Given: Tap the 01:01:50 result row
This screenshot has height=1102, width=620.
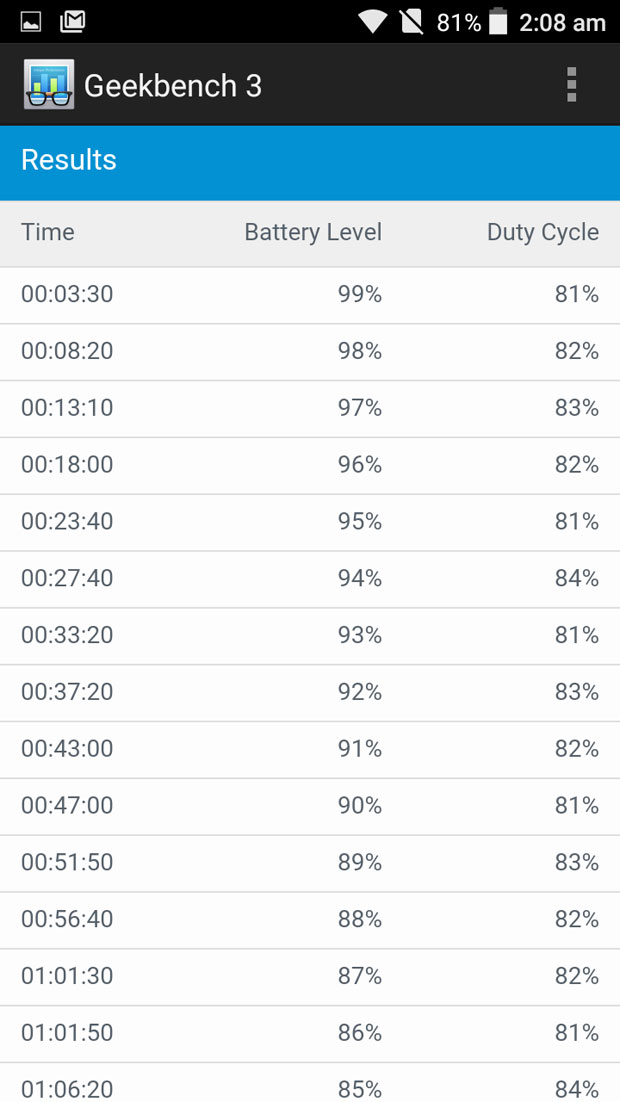Looking at the screenshot, I should [310, 1034].
